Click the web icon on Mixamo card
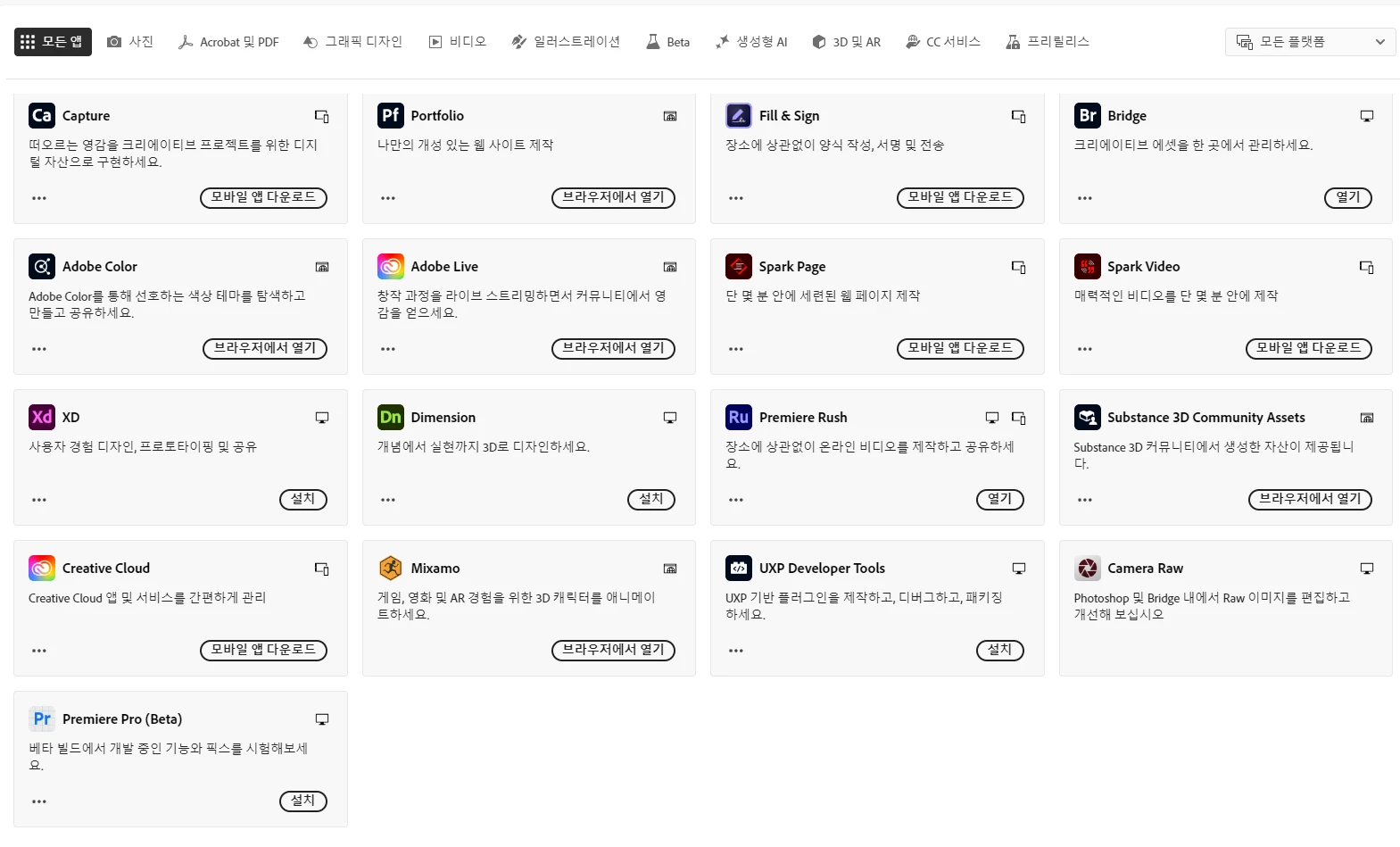This screenshot has height=847, width=1400. tap(670, 569)
